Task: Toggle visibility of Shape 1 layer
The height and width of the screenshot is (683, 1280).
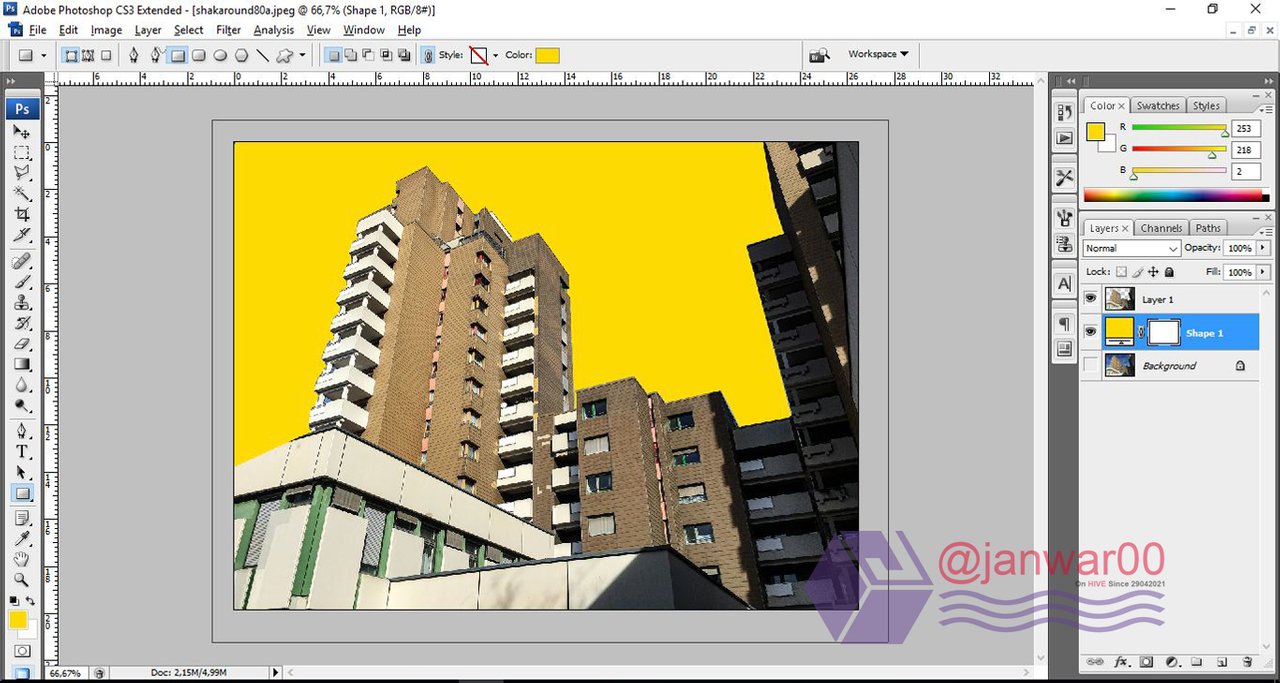Action: 1091,332
